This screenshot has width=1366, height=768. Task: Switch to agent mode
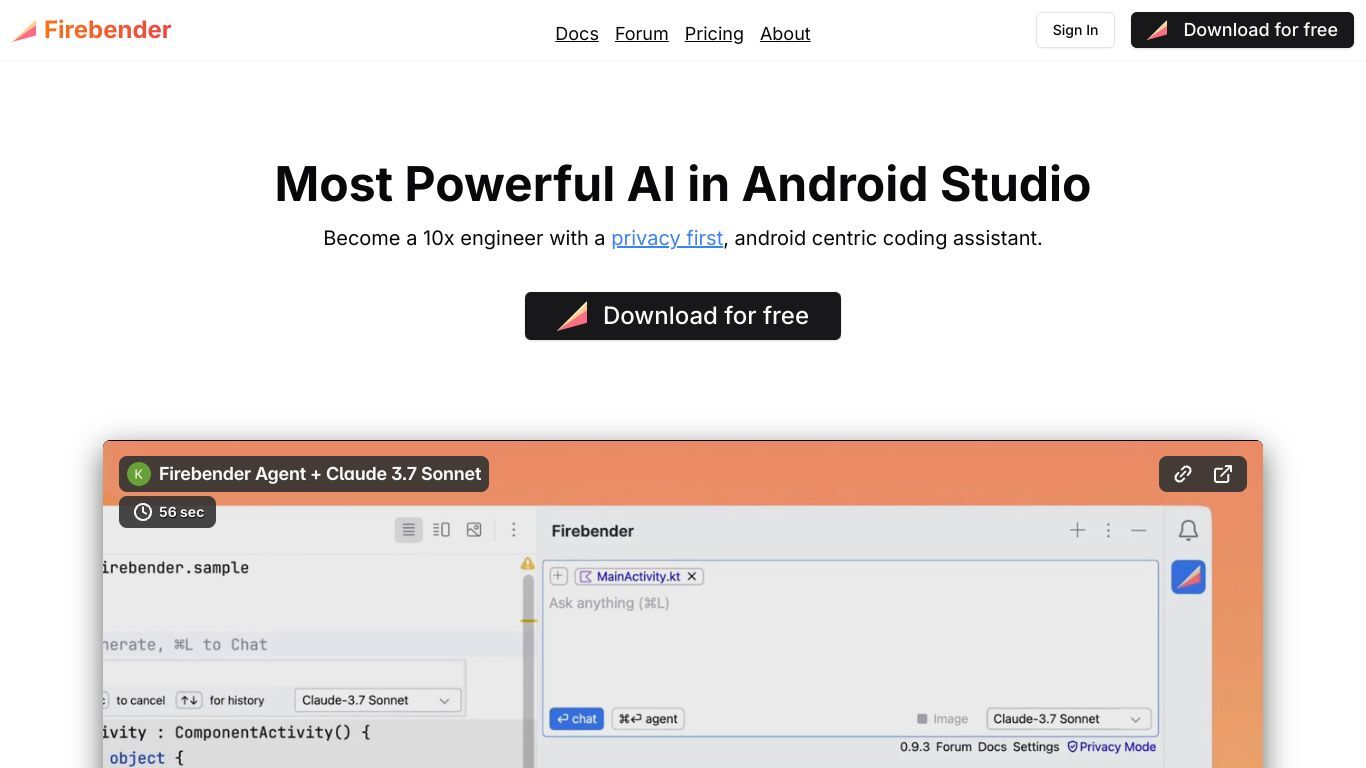648,719
